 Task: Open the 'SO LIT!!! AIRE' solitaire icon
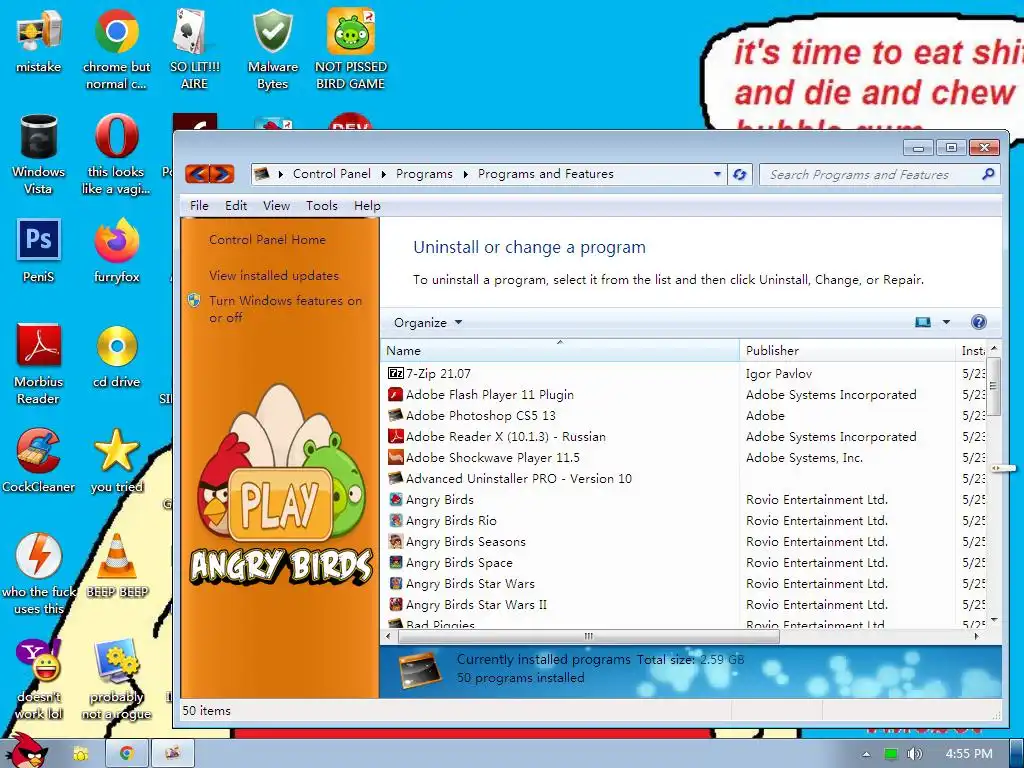pos(194,50)
